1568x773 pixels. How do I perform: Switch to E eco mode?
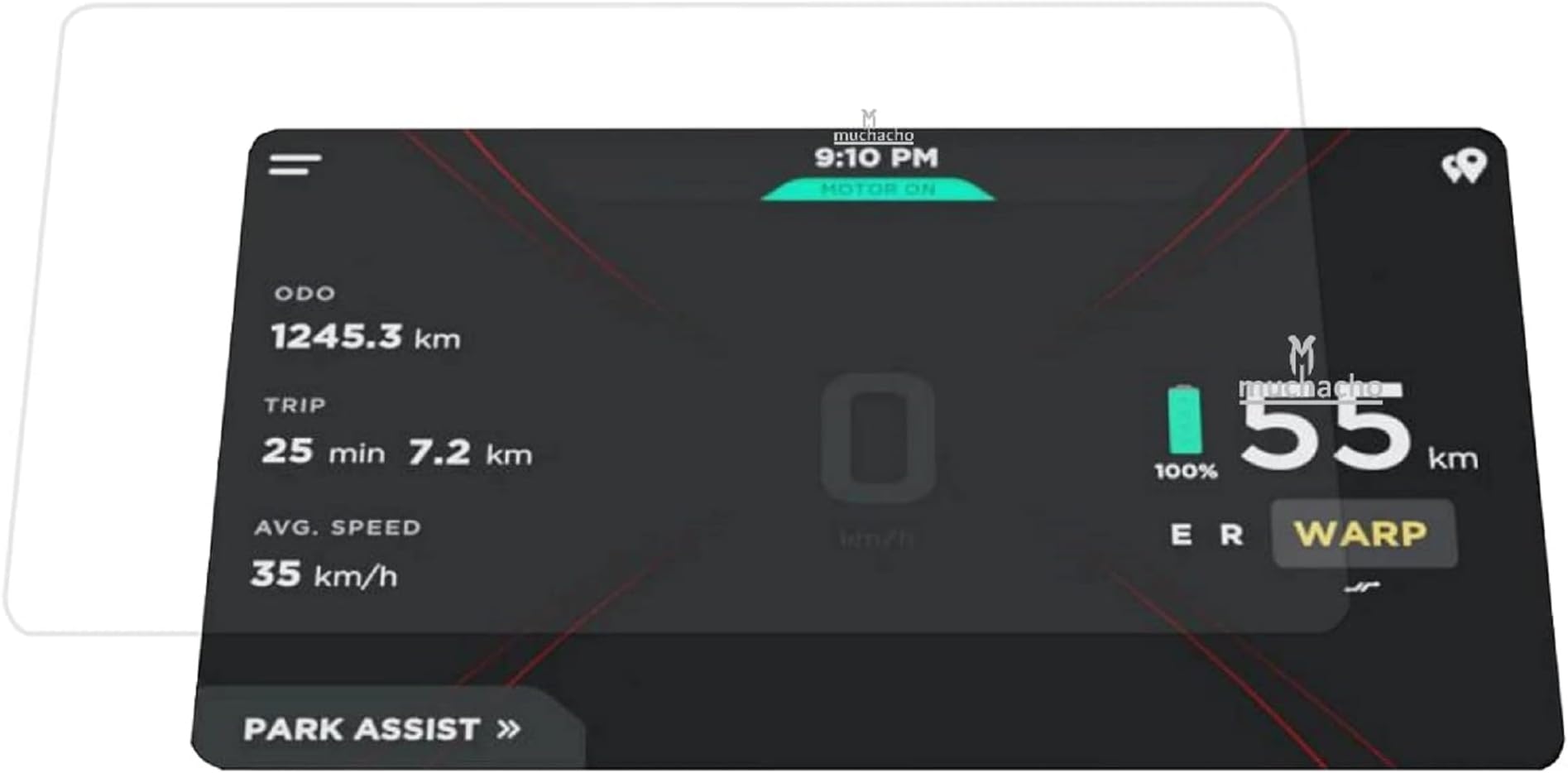(1181, 535)
